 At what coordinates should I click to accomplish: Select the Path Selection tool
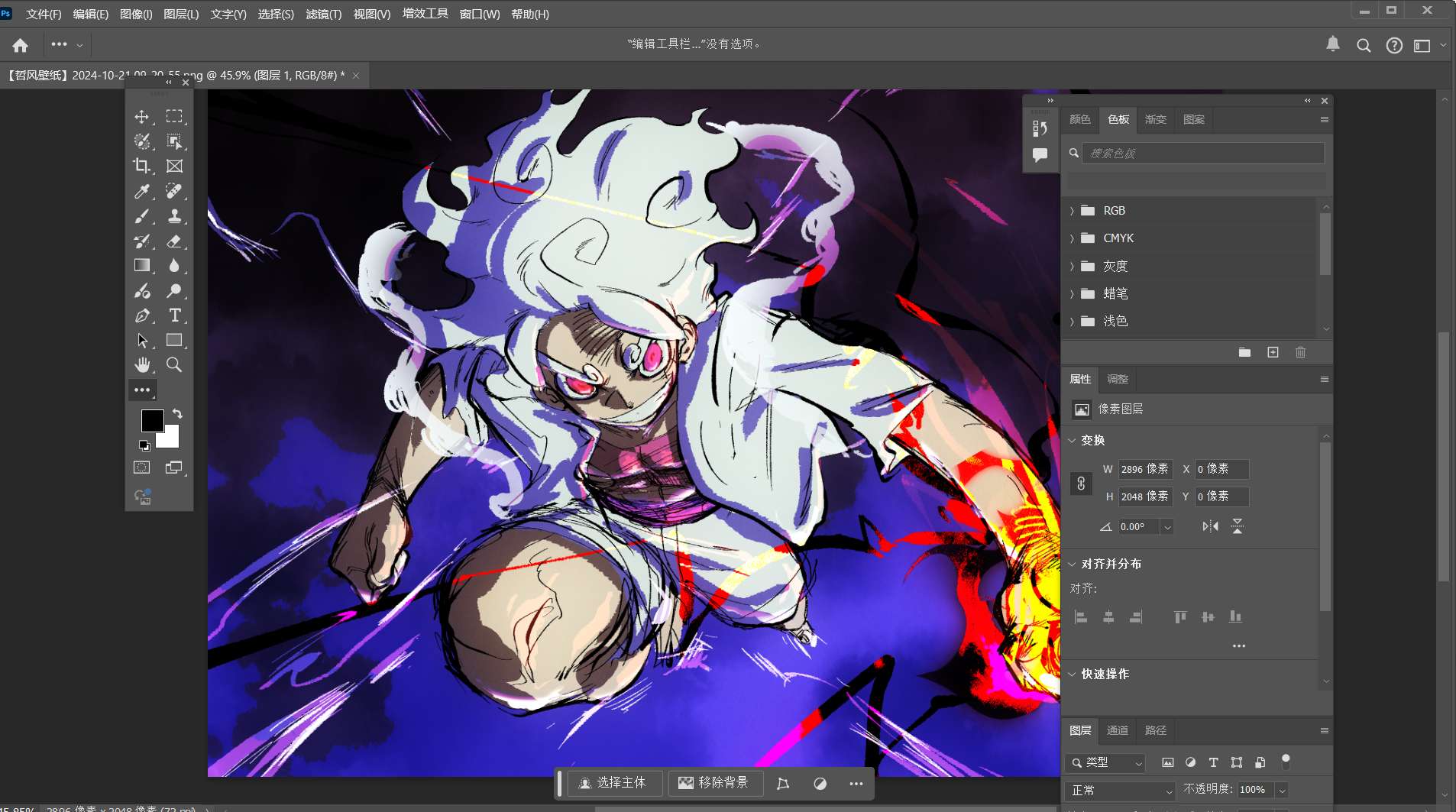pyautogui.click(x=142, y=340)
